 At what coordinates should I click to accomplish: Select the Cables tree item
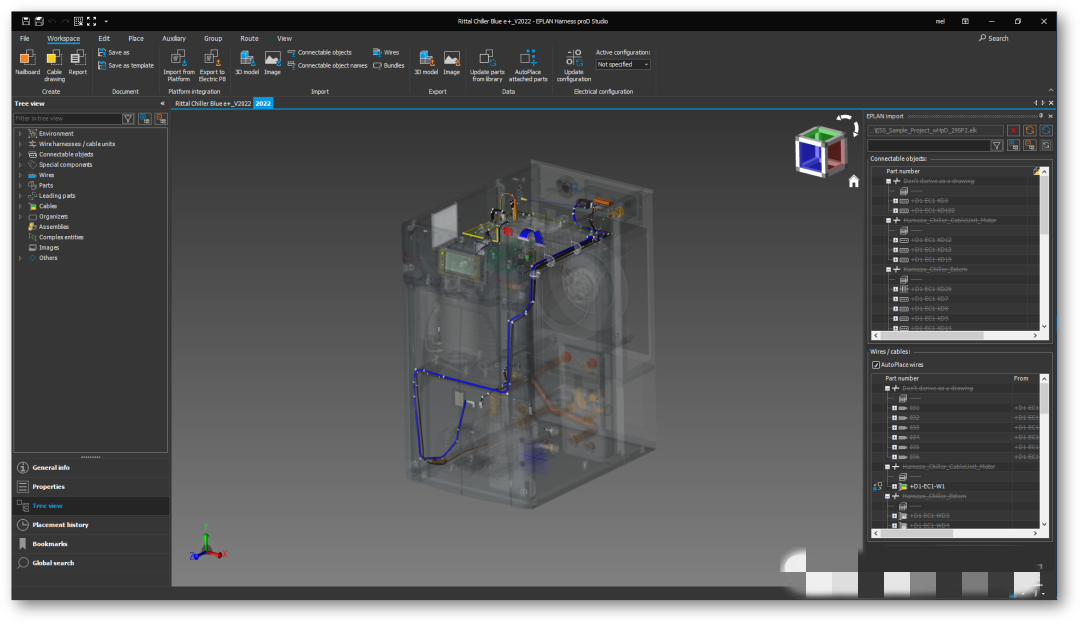point(48,206)
